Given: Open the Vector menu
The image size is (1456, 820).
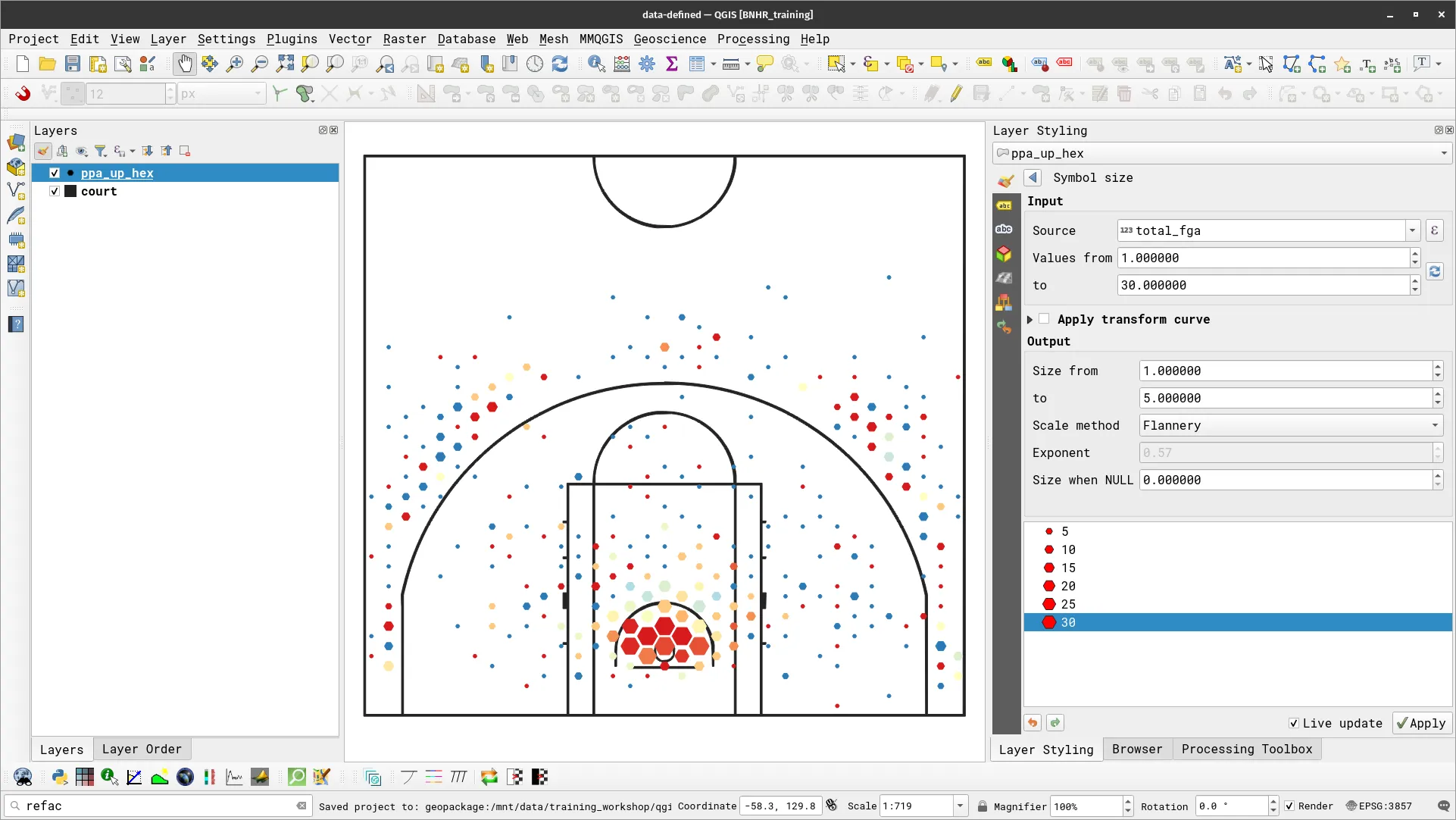Looking at the screenshot, I should click(350, 39).
